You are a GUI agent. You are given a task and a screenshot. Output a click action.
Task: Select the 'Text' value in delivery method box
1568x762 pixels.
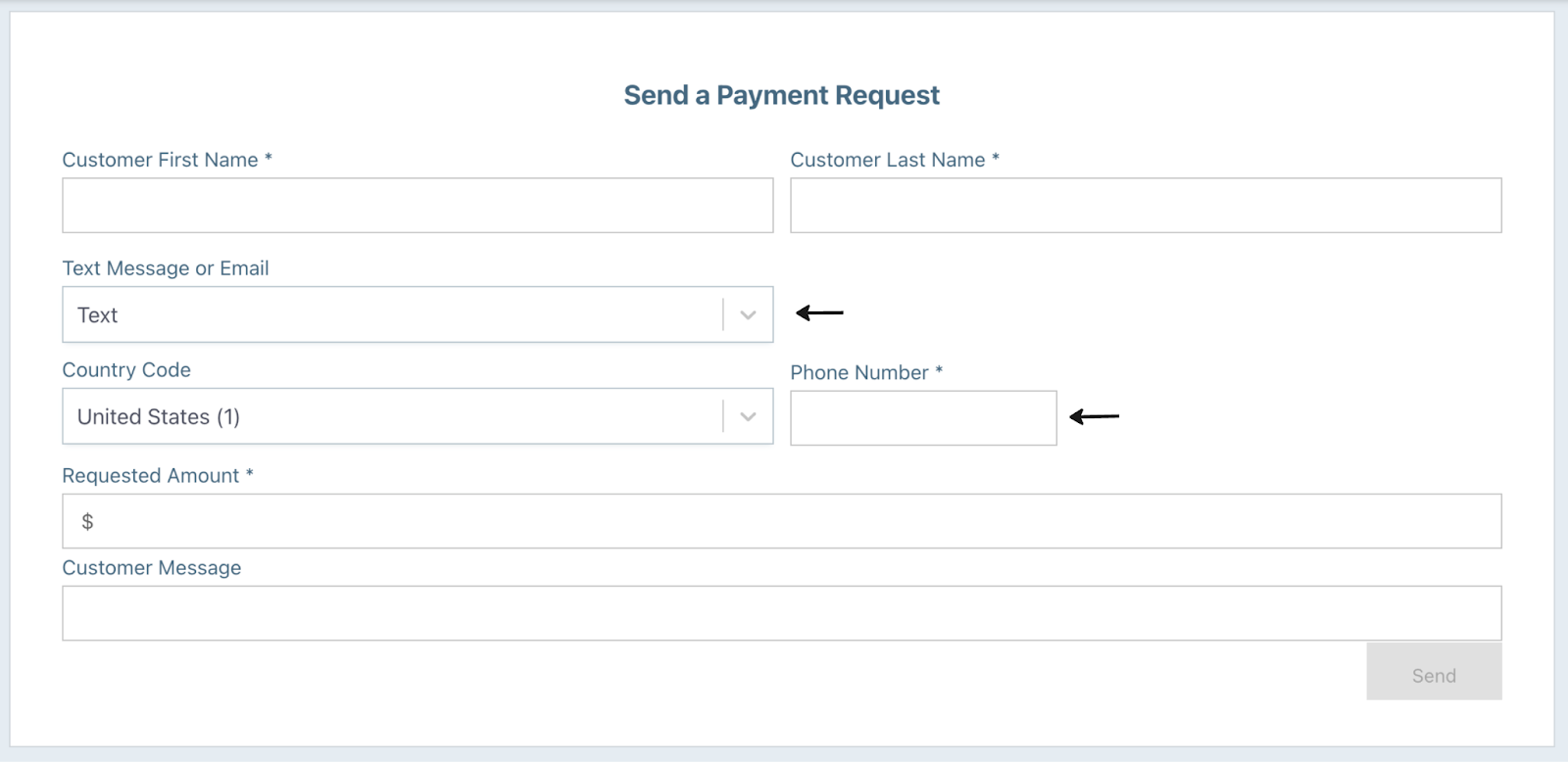pyautogui.click(x=97, y=314)
